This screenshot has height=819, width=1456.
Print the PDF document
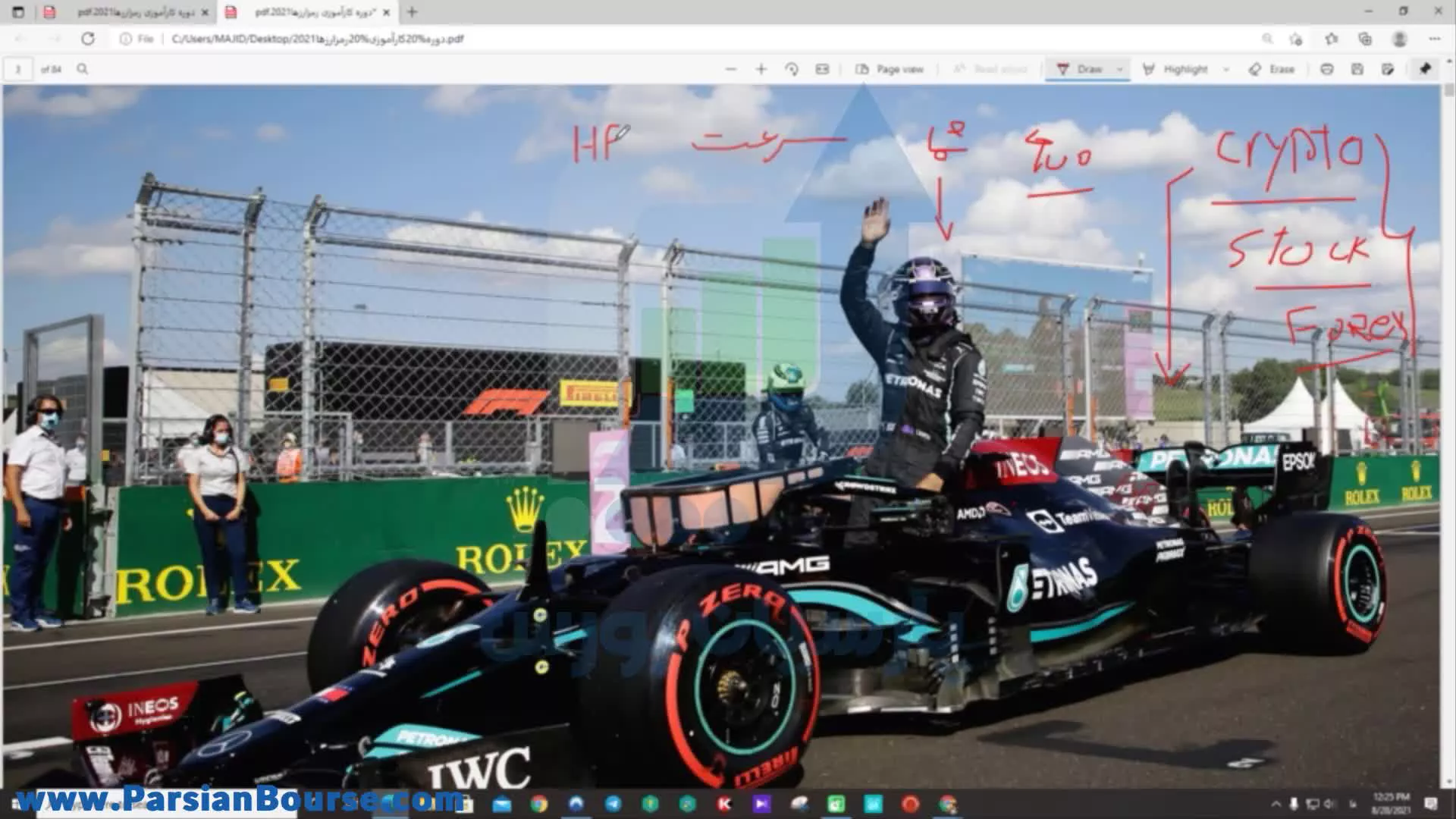(1326, 69)
